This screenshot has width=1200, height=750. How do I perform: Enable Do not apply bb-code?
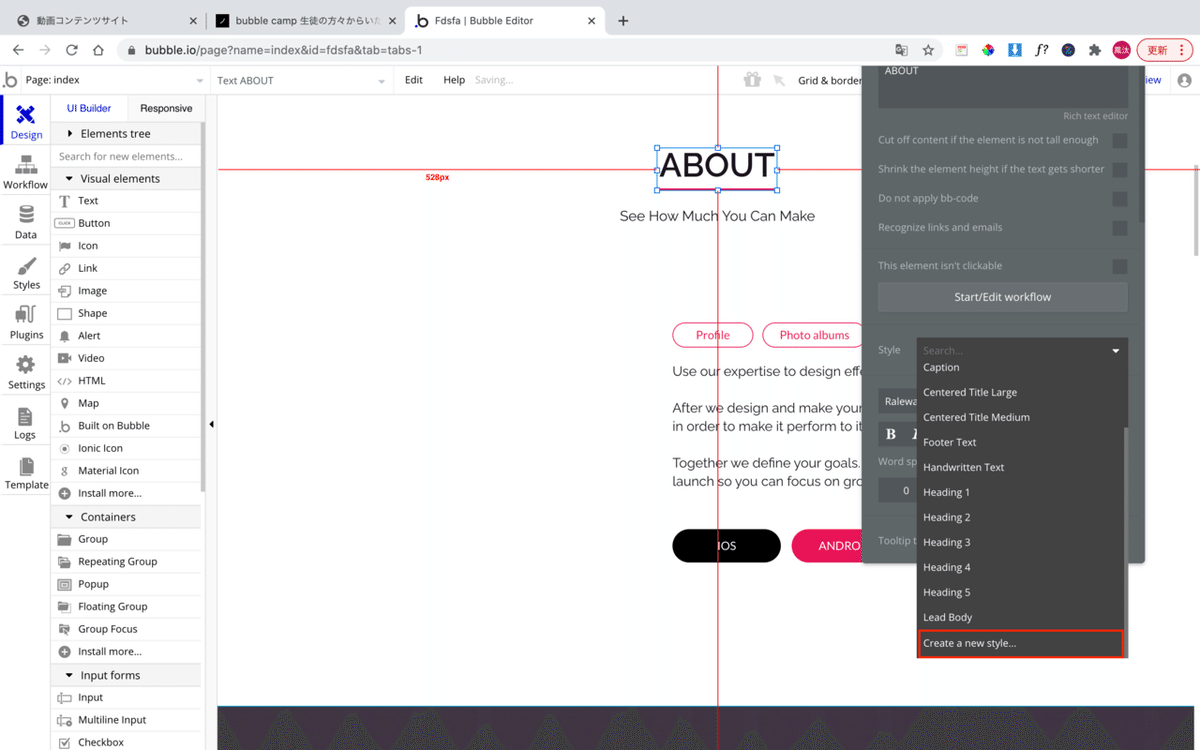[1120, 199]
